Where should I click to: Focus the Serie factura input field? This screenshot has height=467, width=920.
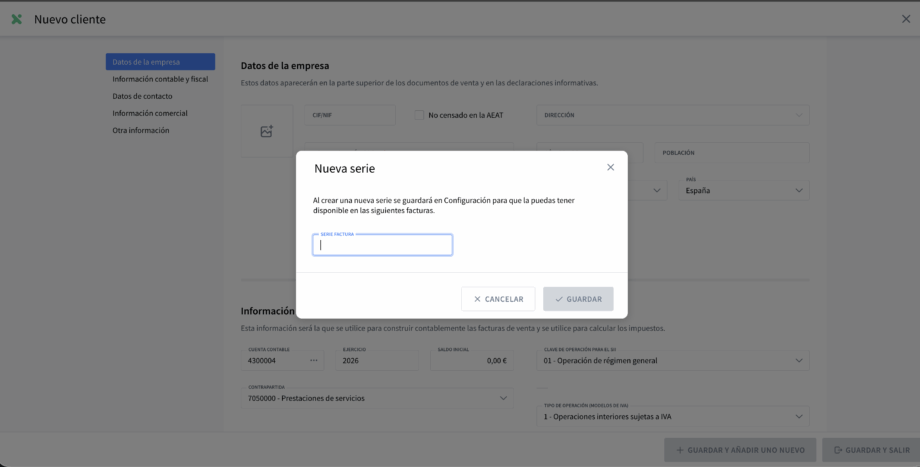coord(382,245)
